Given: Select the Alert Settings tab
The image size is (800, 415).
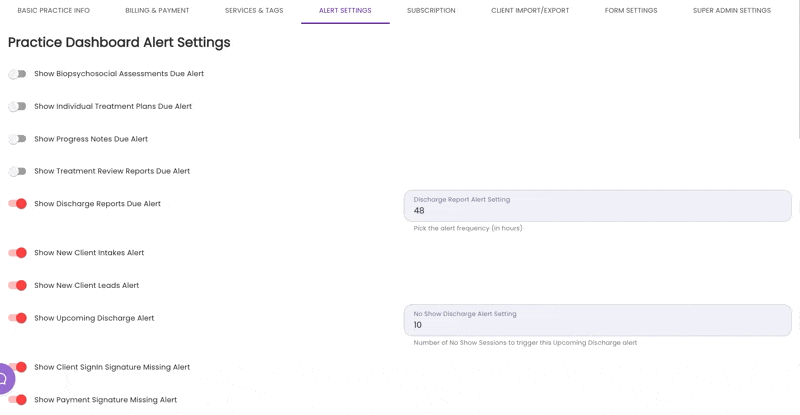Looking at the screenshot, I should coord(345,11).
